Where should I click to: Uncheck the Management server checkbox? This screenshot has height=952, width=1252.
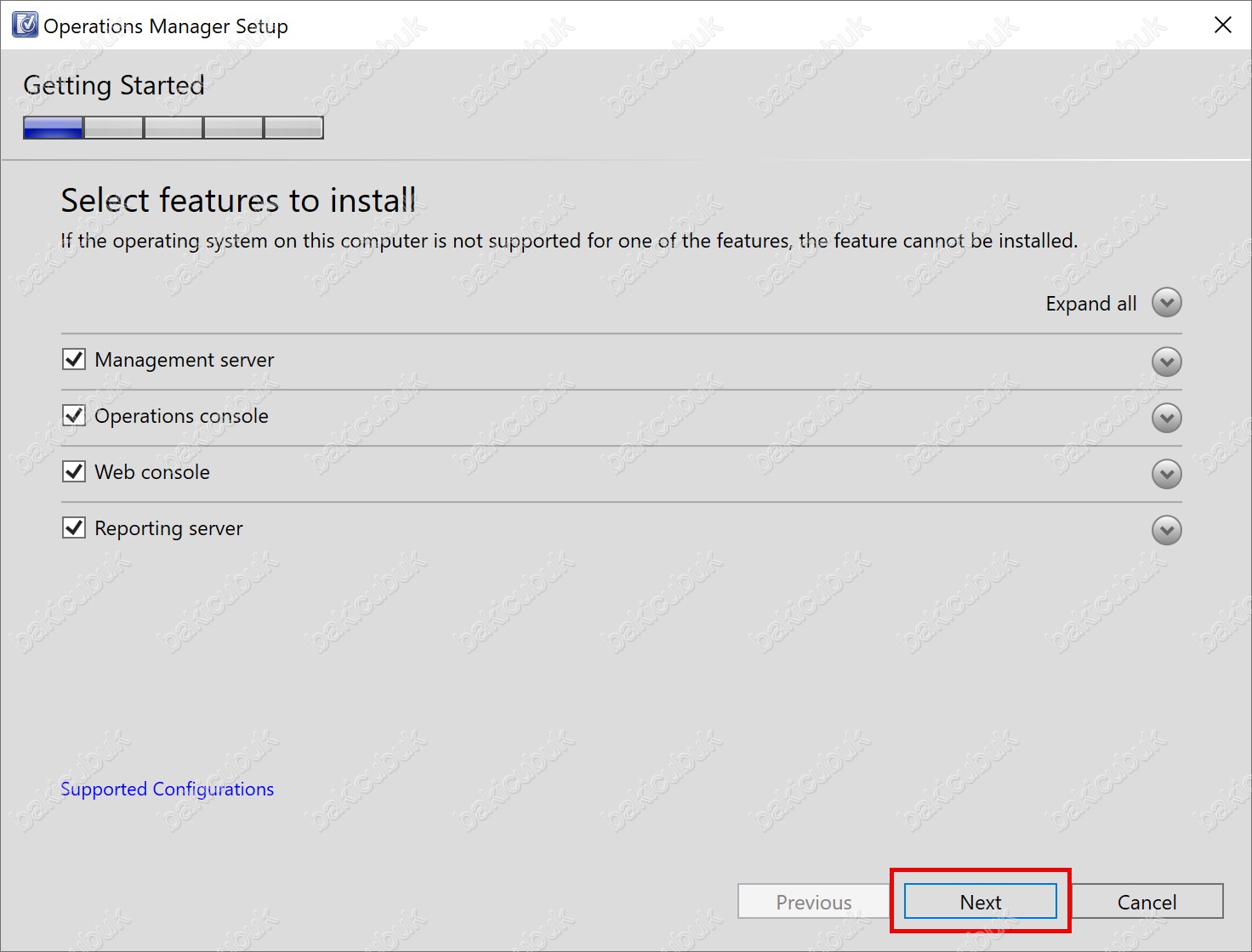point(74,359)
